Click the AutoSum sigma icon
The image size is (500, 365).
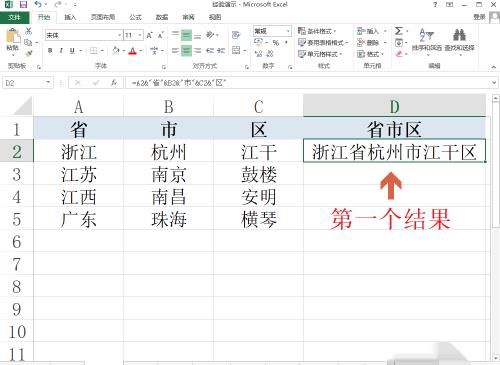pyautogui.click(x=399, y=31)
